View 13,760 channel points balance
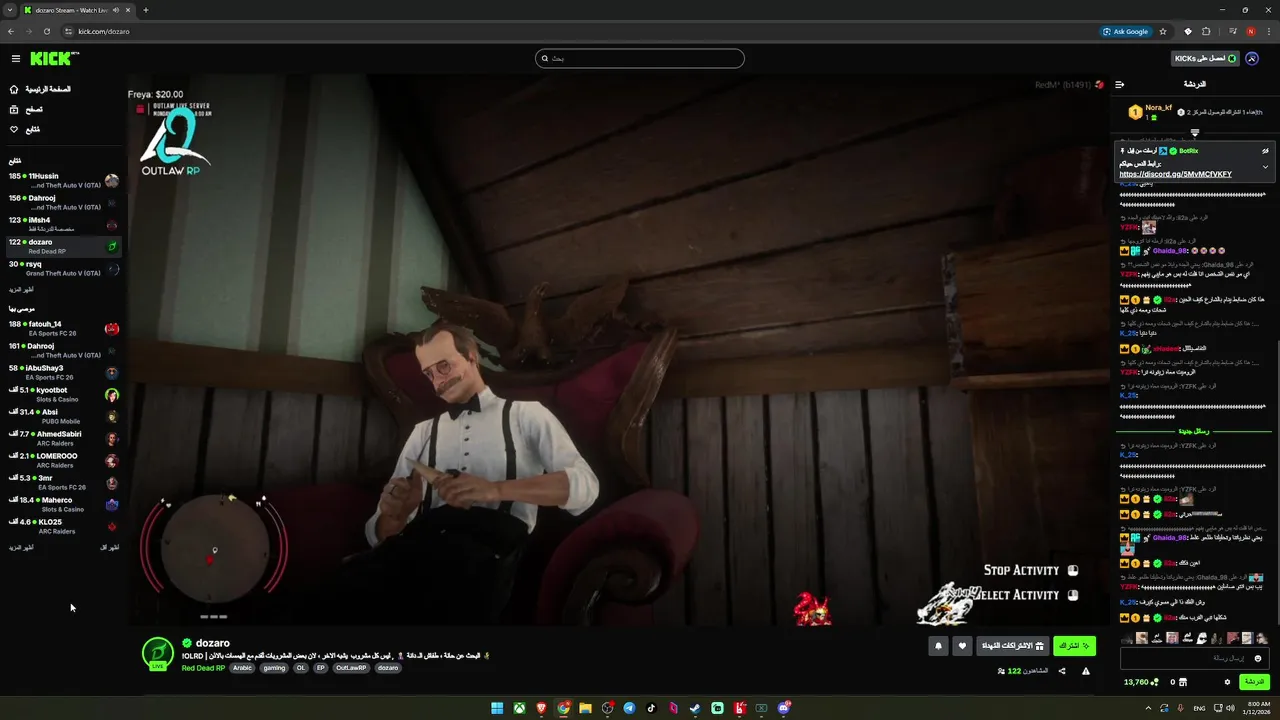The width and height of the screenshot is (1280, 720). click(x=1141, y=682)
